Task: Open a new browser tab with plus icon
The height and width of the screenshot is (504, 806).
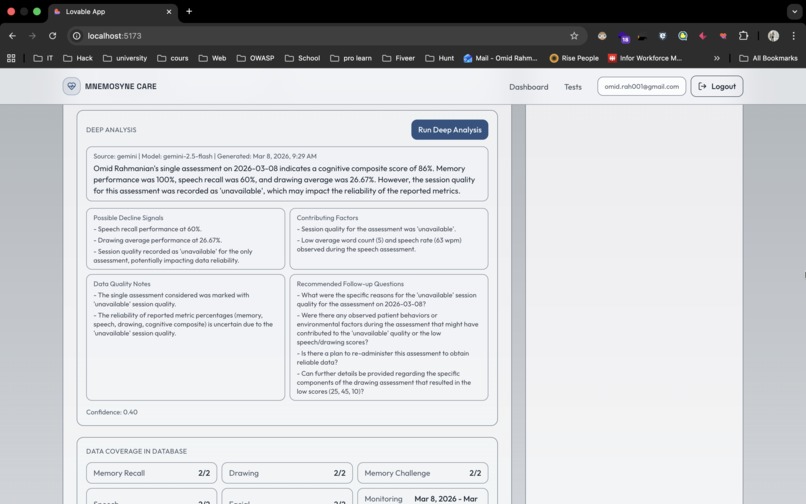Action: point(189,11)
